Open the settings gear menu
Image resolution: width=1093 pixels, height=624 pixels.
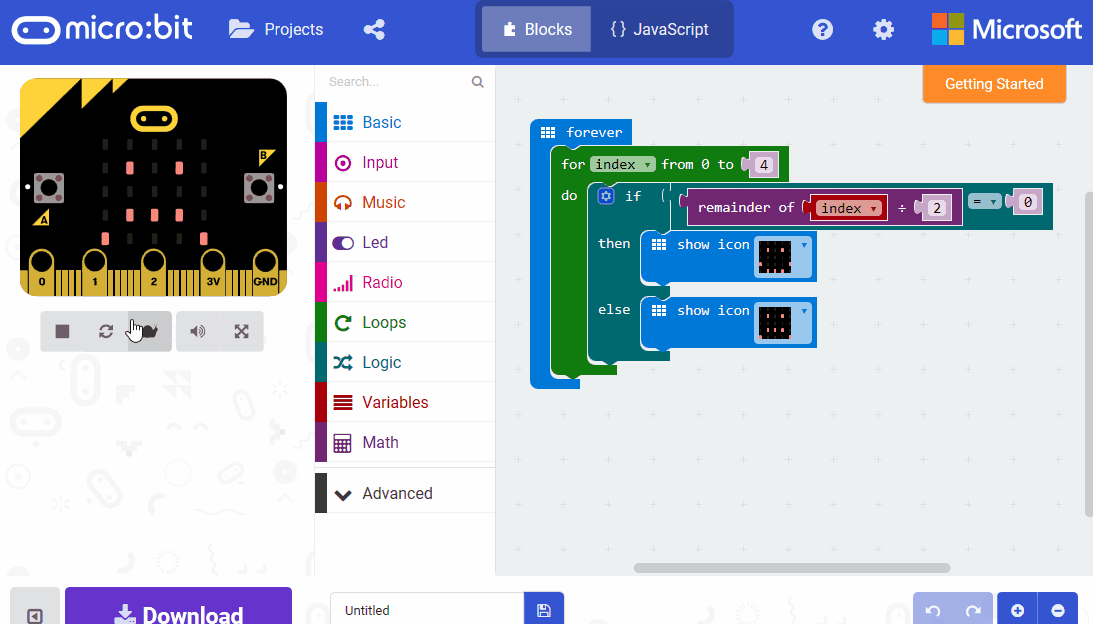tap(883, 29)
